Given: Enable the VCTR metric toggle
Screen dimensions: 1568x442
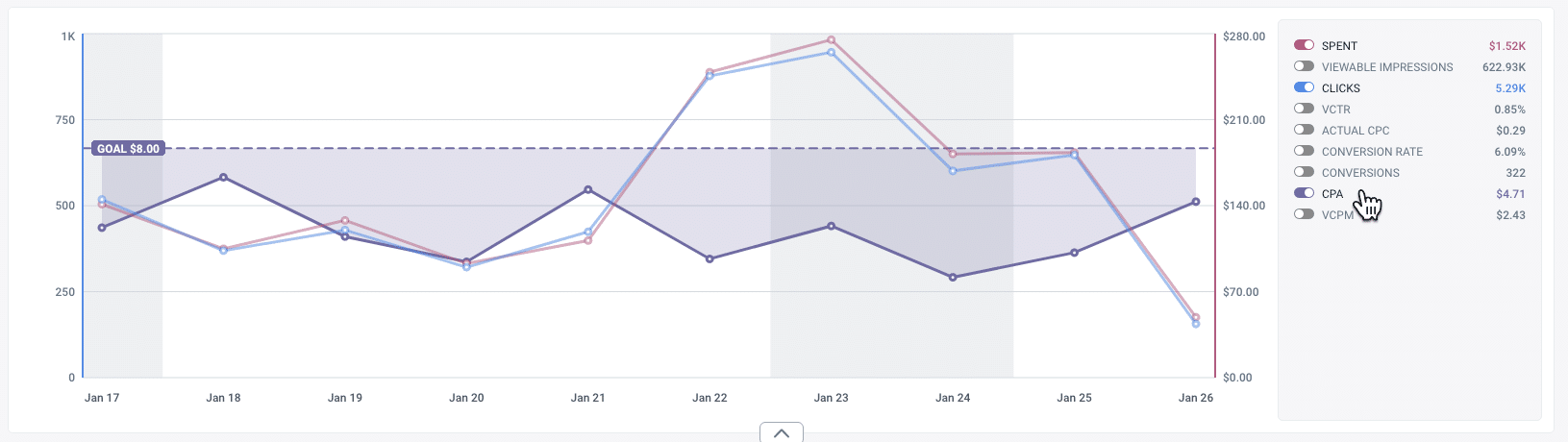Looking at the screenshot, I should (x=1304, y=109).
